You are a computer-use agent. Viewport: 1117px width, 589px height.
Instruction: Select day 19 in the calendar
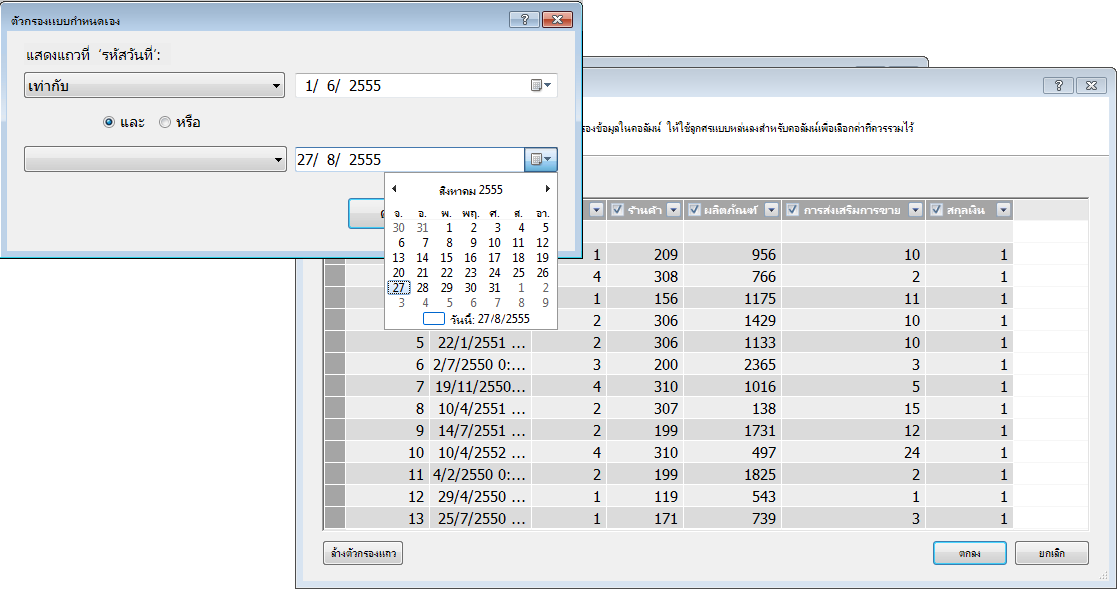coord(542,258)
